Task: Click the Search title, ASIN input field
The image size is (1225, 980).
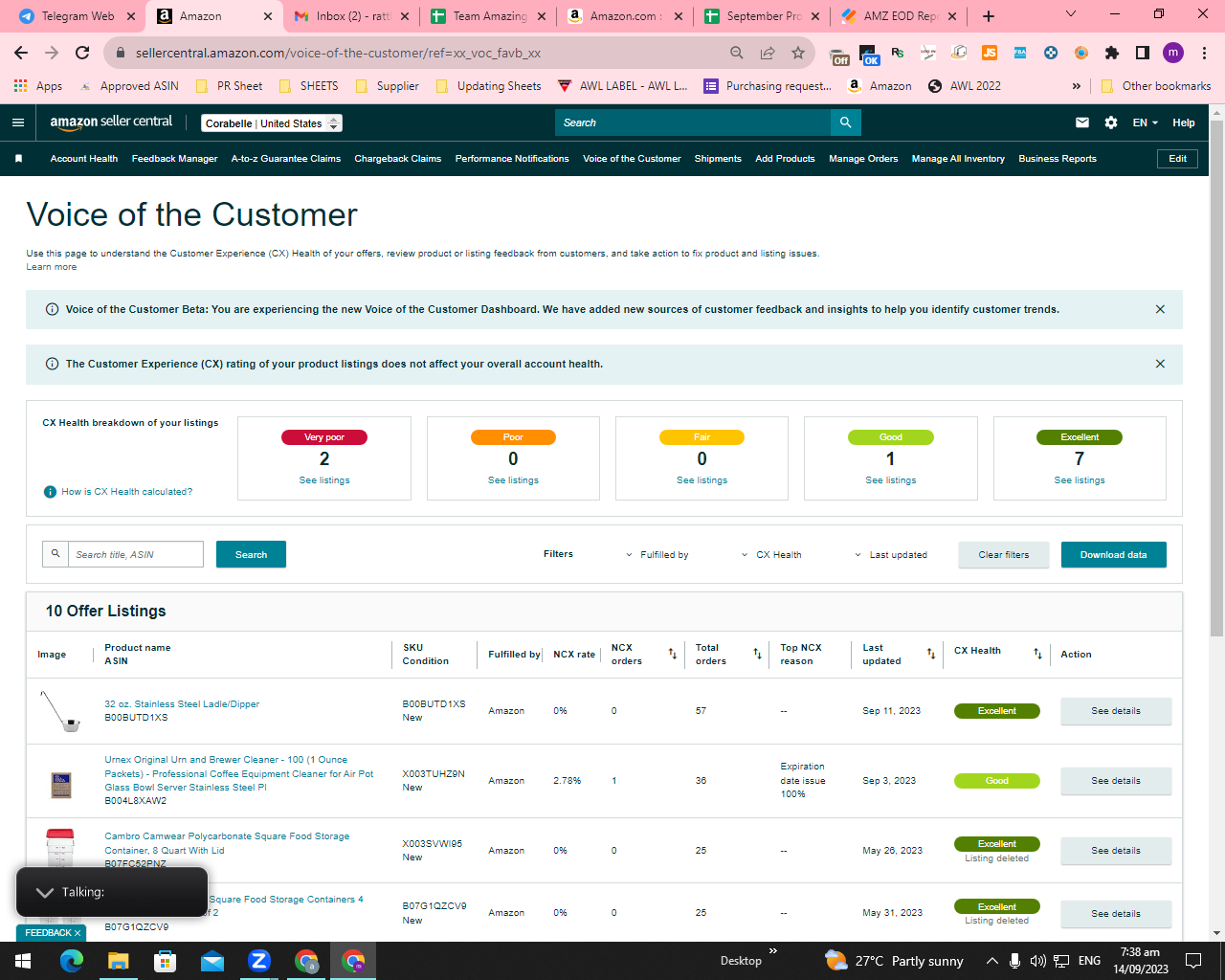Action: pyautogui.click(x=135, y=555)
